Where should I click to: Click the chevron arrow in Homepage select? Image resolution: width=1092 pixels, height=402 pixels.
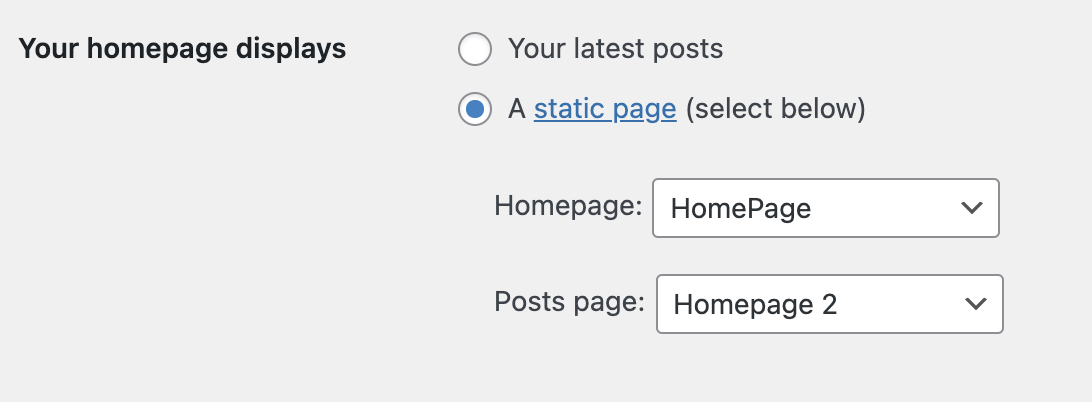pyautogui.click(x=970, y=208)
